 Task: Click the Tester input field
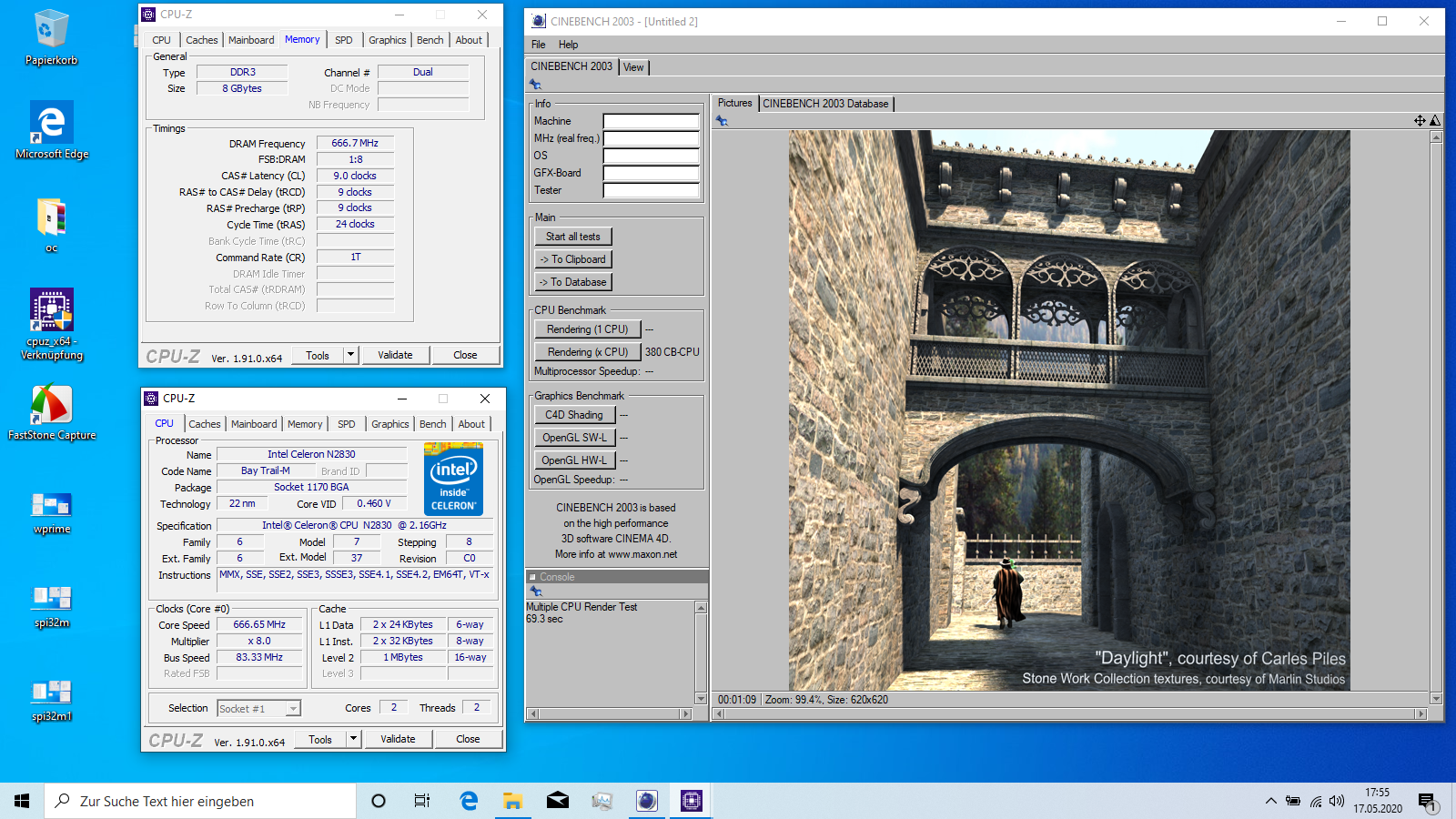click(652, 190)
